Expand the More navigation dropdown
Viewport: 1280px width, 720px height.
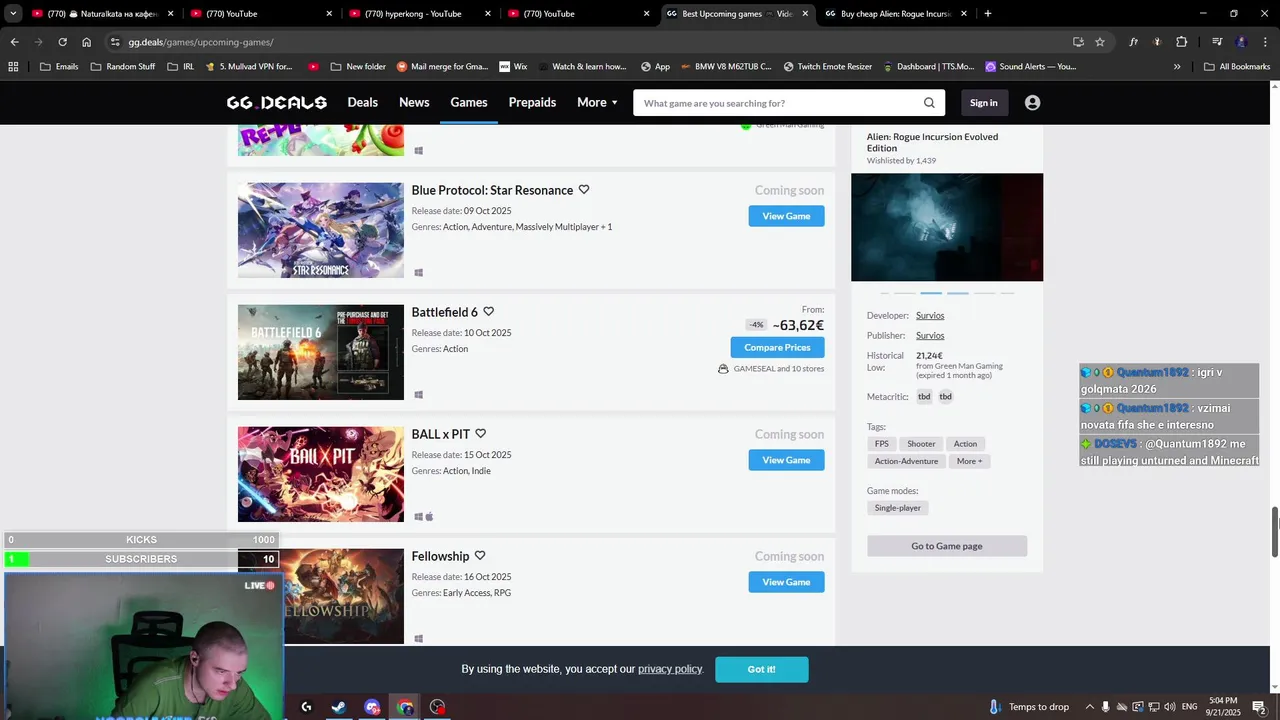597,103
